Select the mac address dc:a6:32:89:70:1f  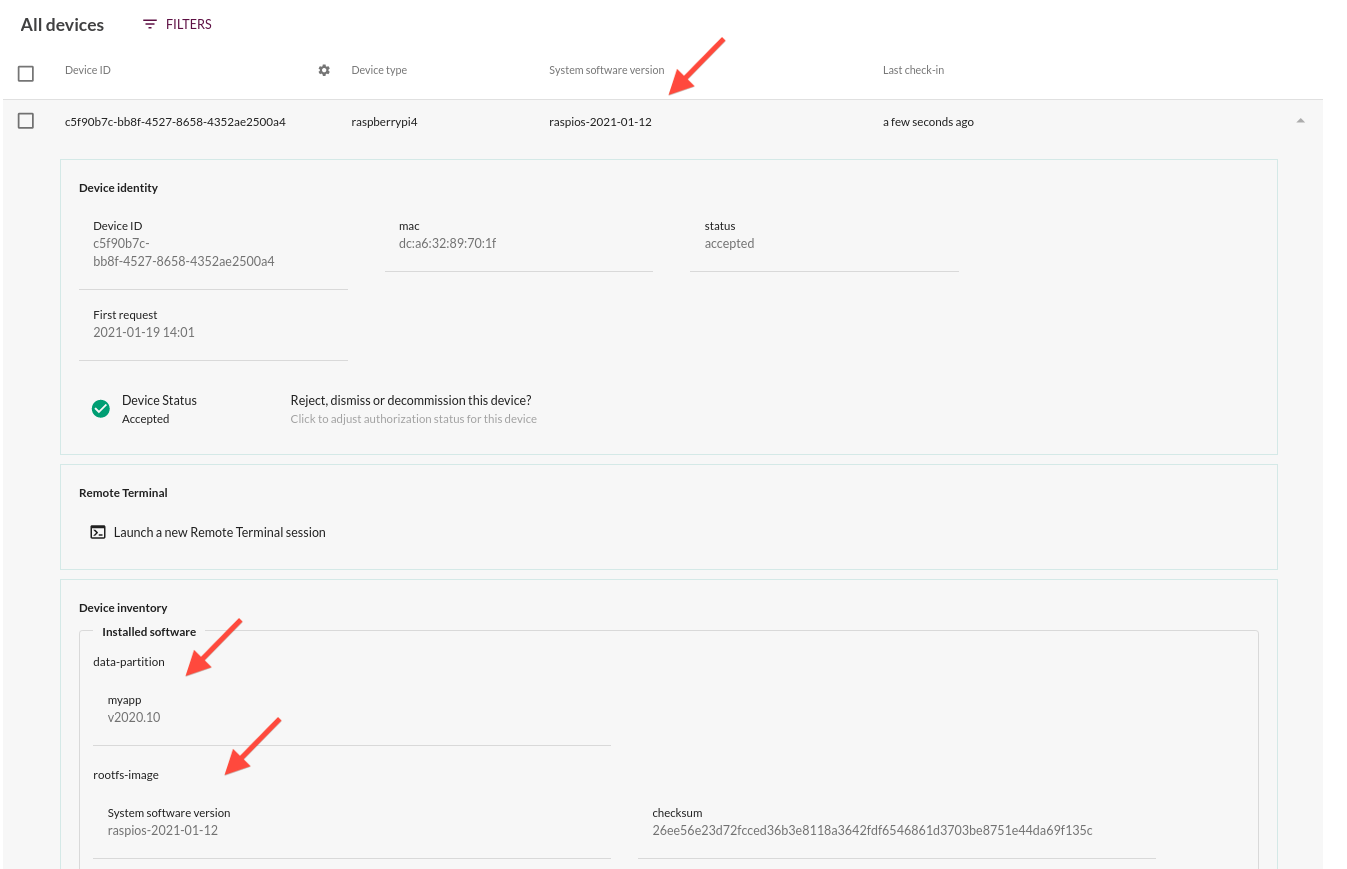[447, 243]
